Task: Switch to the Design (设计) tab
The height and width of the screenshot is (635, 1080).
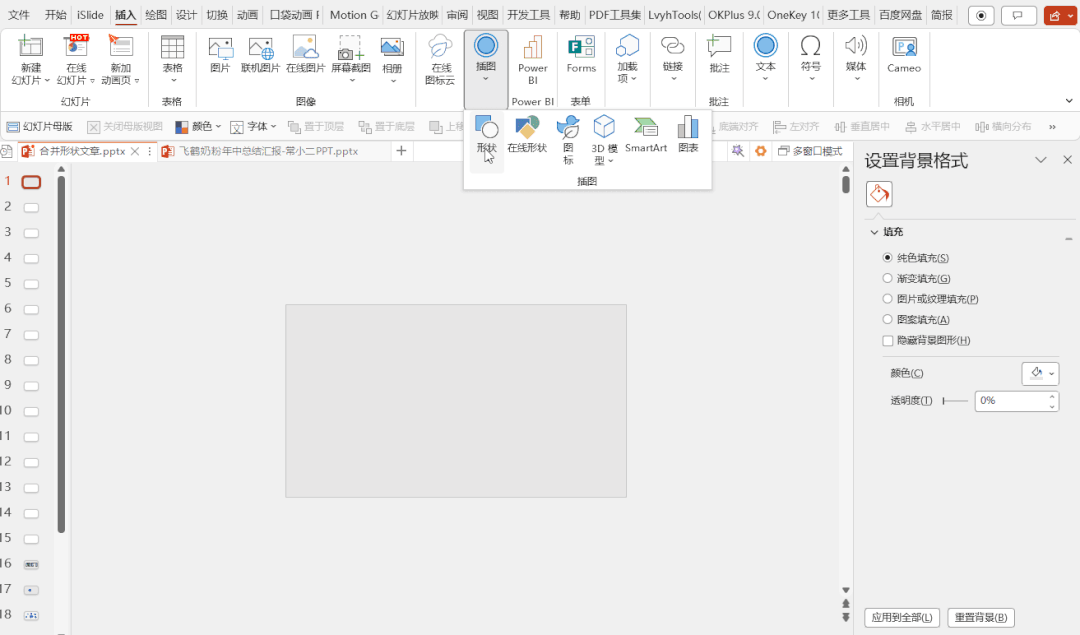Action: coord(186,14)
